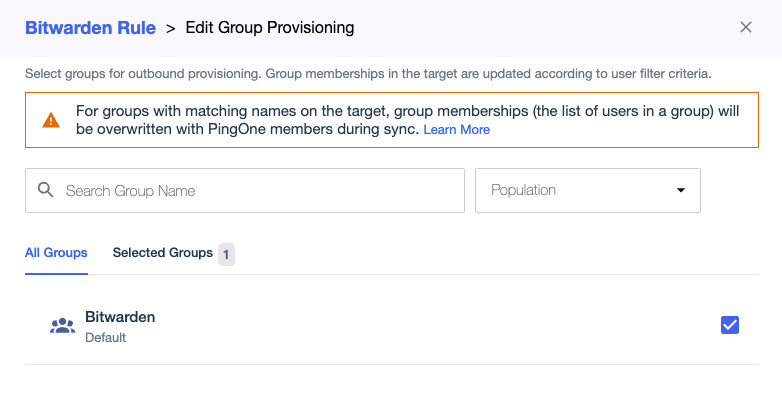The width and height of the screenshot is (782, 414).
Task: Click the Bitwarden Rule breadcrumb link
Action: (90, 28)
